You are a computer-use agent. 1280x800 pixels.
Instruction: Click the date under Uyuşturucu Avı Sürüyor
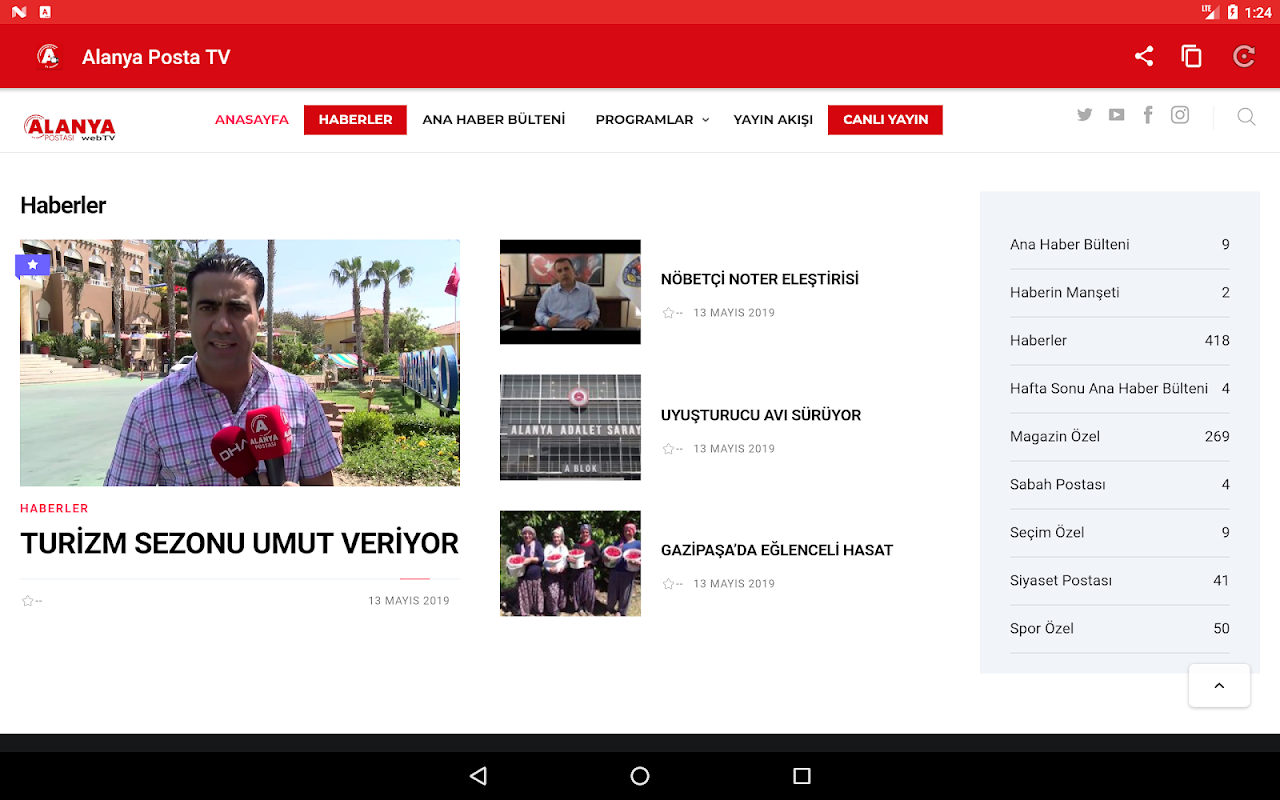734,449
